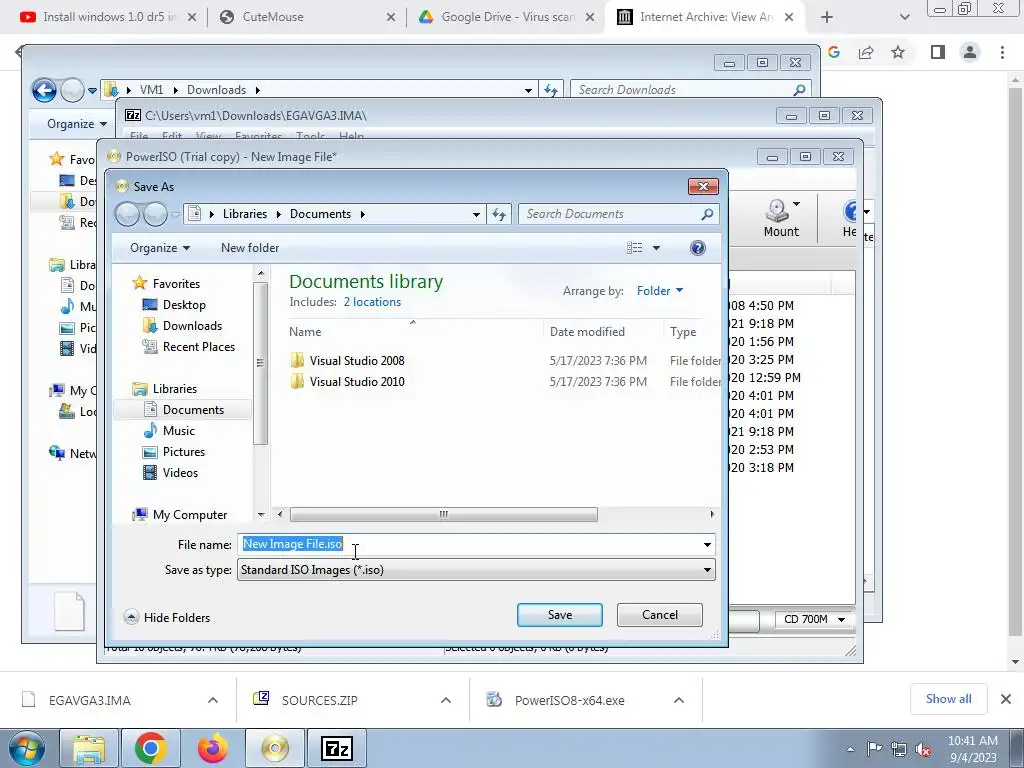Click Show all downloads
The height and width of the screenshot is (768, 1024).
pyautogui.click(x=948, y=699)
